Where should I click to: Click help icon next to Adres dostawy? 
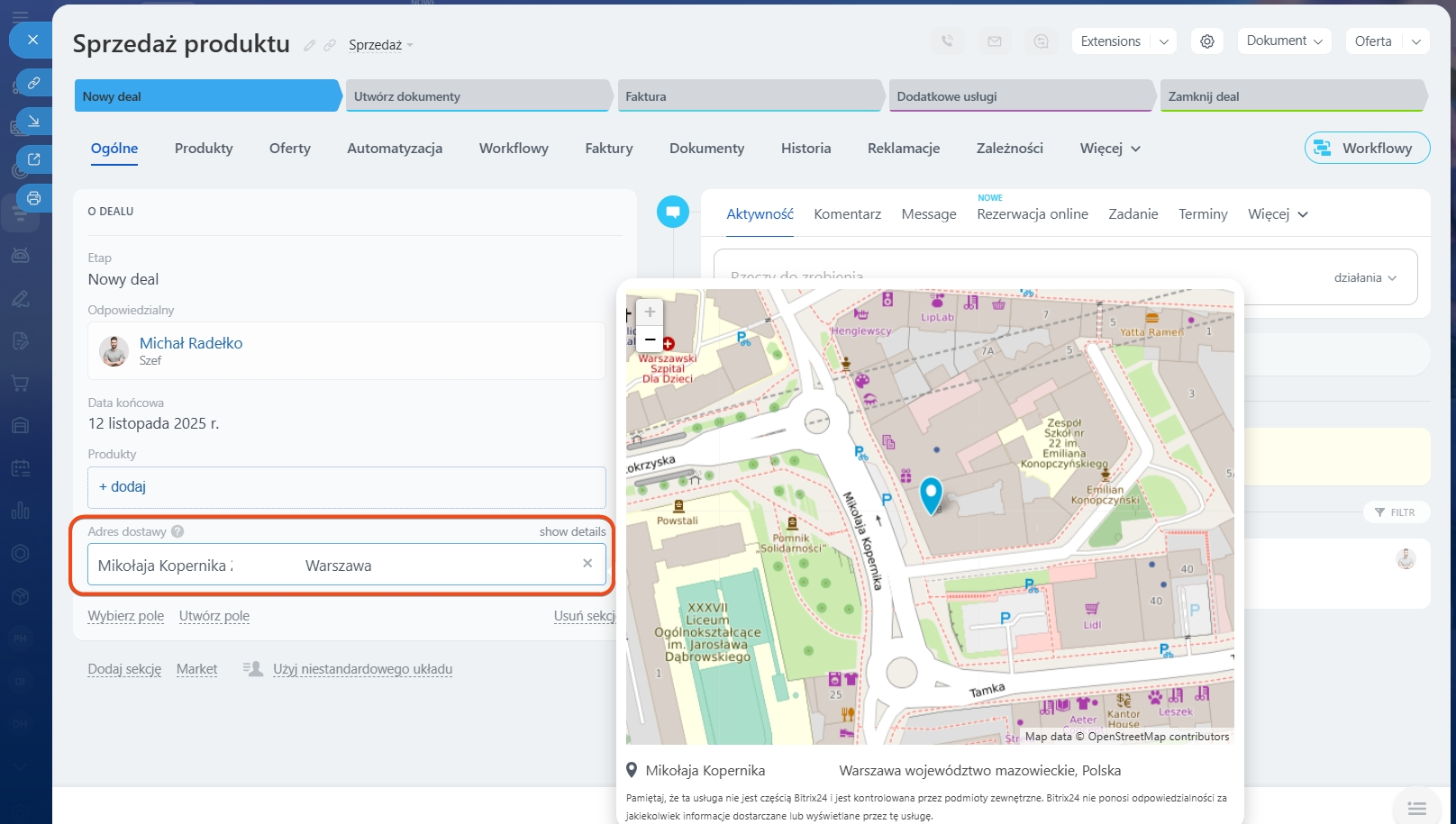(x=177, y=531)
